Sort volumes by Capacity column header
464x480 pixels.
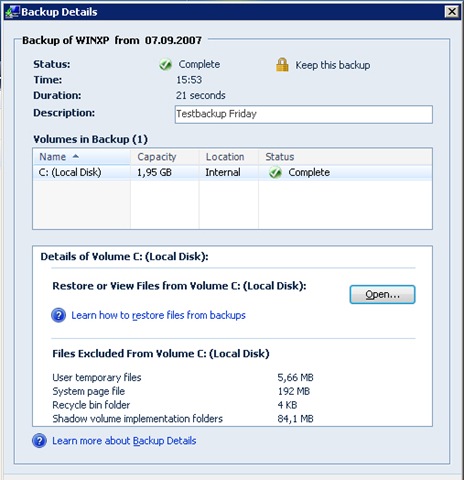point(165,157)
